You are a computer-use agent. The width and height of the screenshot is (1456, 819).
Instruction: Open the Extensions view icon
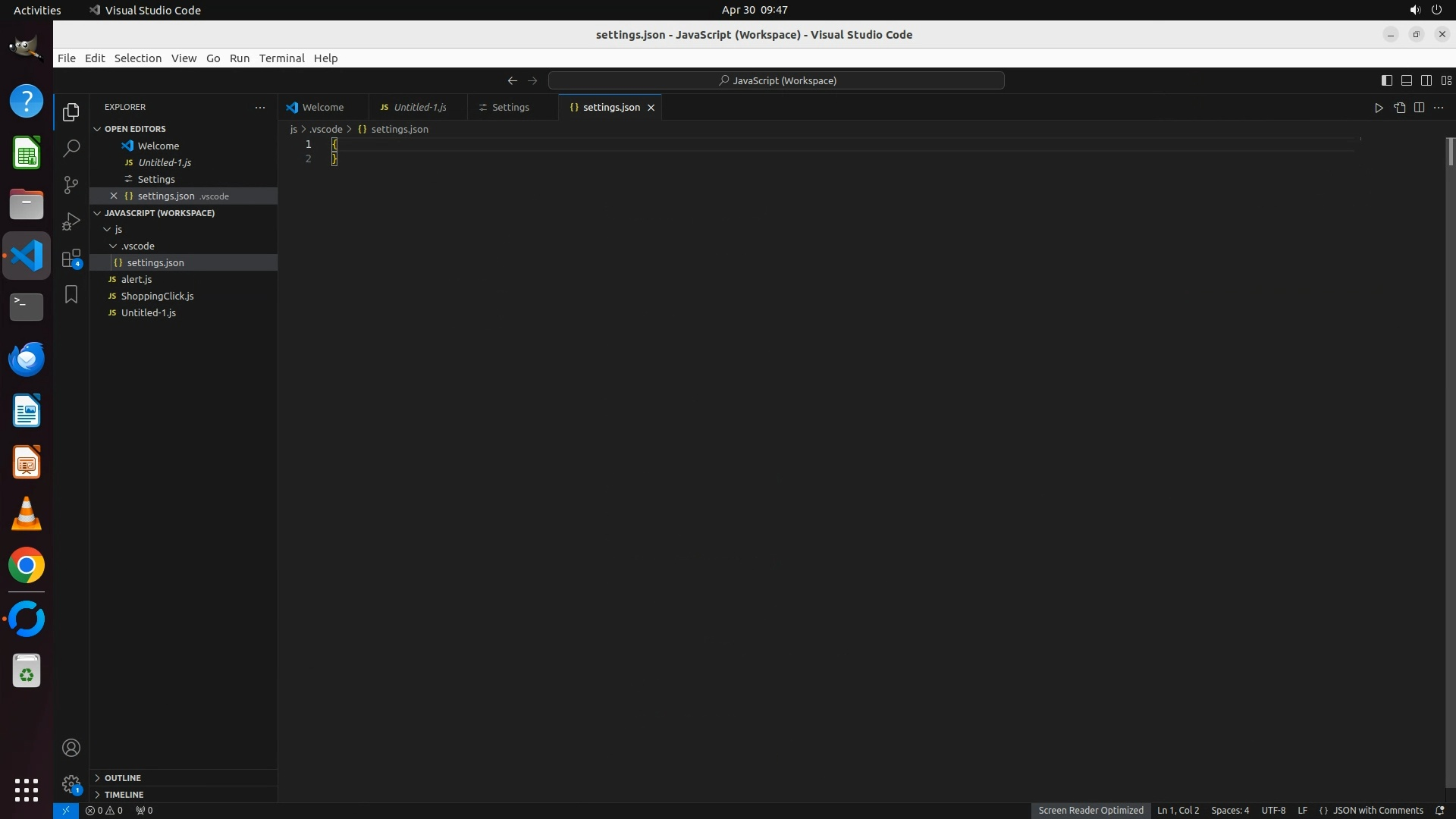click(71, 258)
